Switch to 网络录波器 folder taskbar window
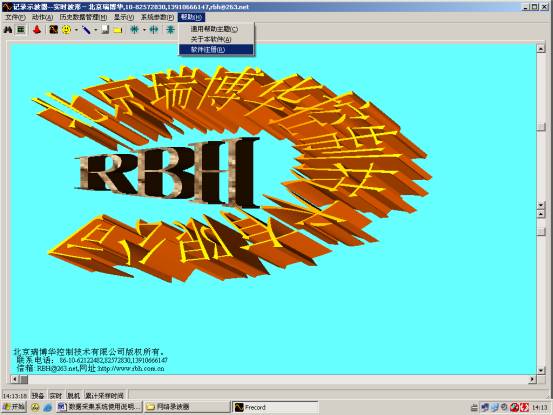 [188, 407]
